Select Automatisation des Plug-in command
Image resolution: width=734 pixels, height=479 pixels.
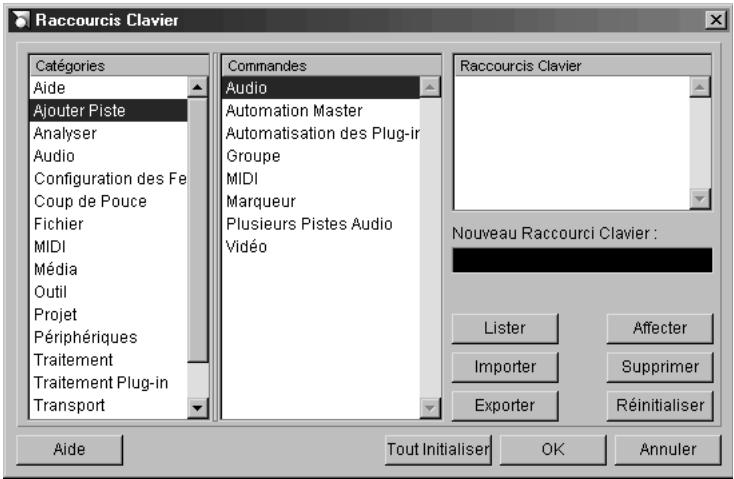click(x=321, y=133)
